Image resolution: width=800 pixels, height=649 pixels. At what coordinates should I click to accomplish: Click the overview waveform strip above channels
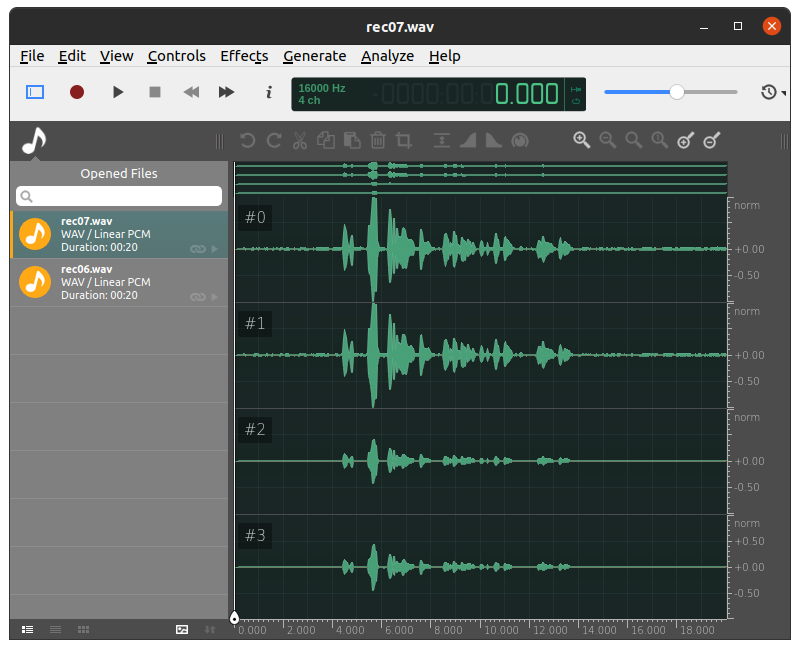pyautogui.click(x=481, y=179)
